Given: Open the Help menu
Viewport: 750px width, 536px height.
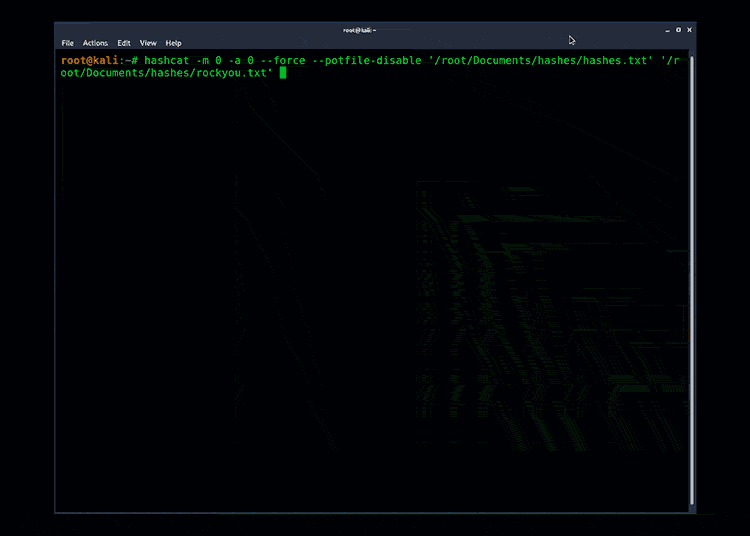Looking at the screenshot, I should pyautogui.click(x=173, y=43).
